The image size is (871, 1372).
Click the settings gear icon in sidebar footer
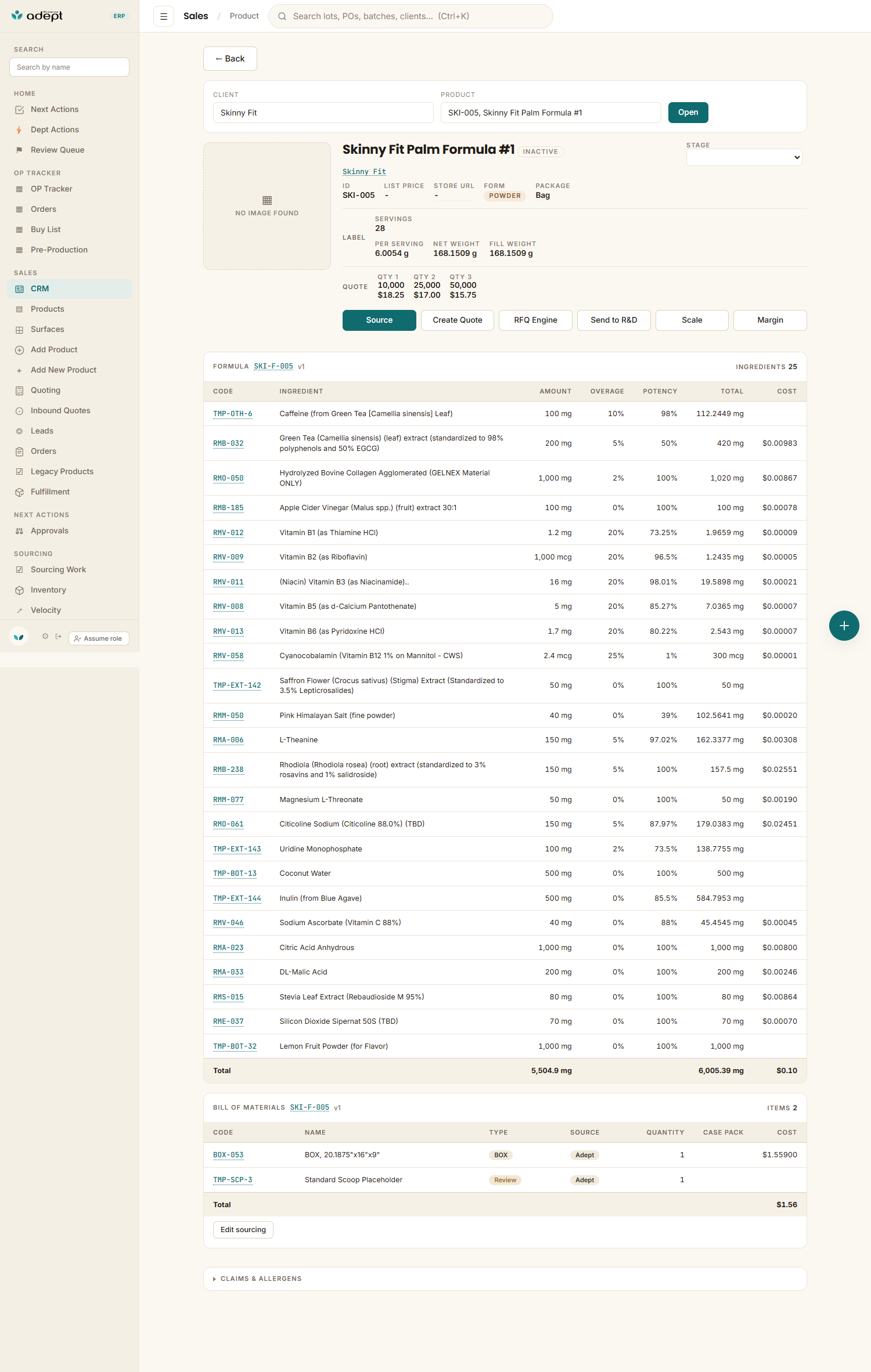click(45, 637)
